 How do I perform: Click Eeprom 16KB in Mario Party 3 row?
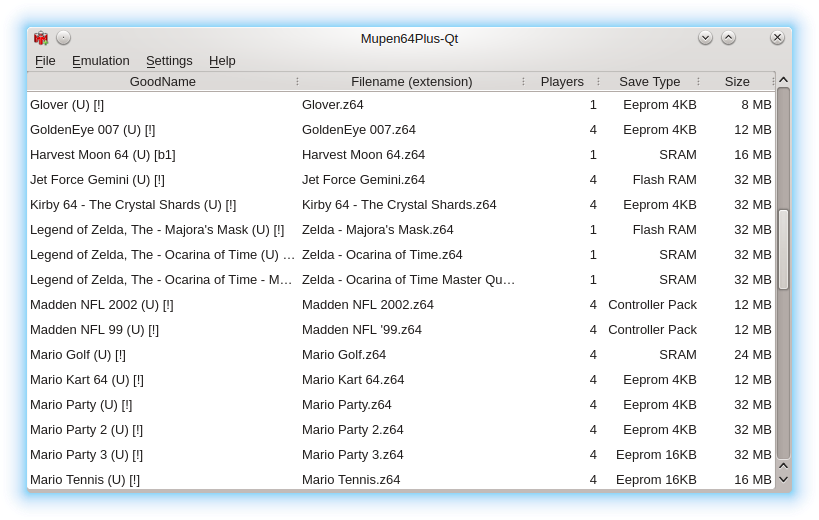click(x=656, y=455)
